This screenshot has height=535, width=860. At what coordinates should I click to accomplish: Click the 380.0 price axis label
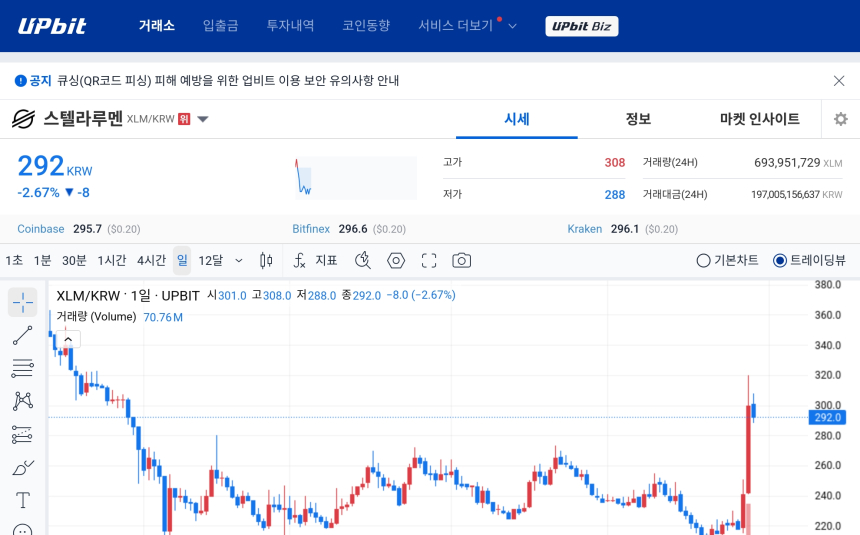pos(828,285)
